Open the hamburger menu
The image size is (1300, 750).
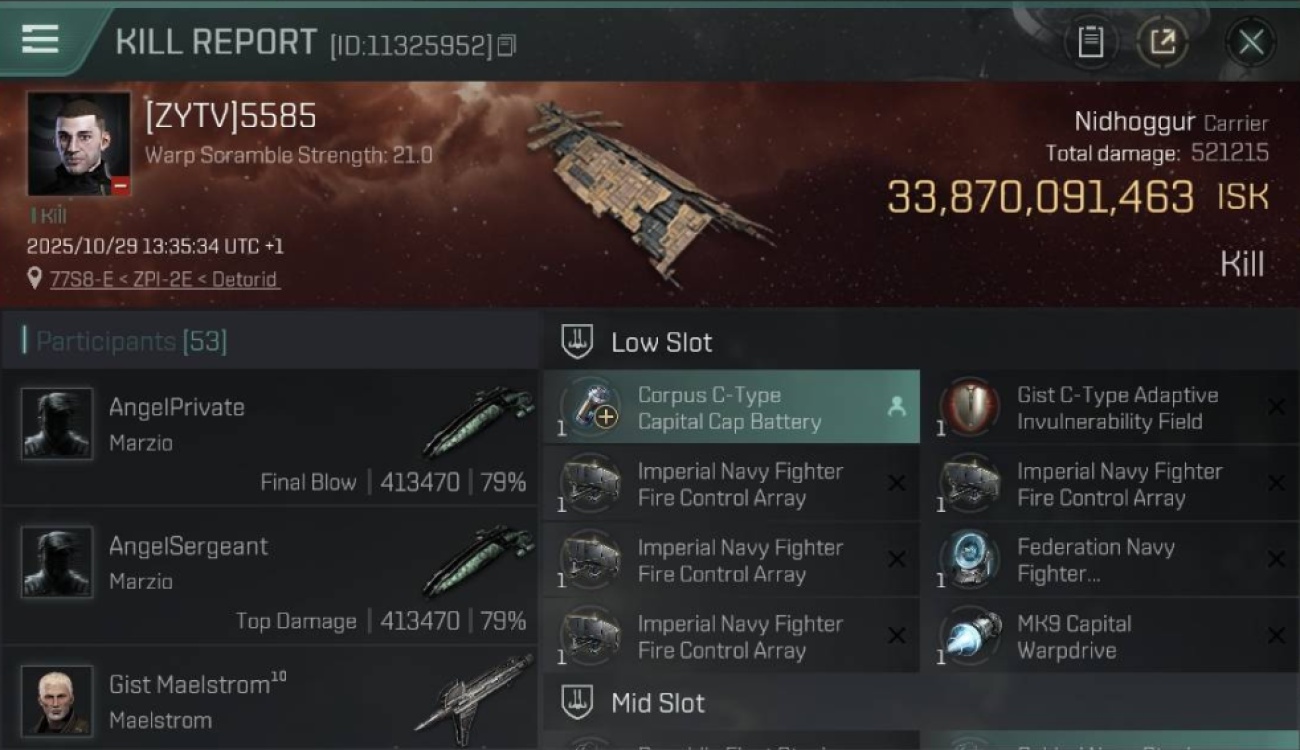pyautogui.click(x=40, y=40)
